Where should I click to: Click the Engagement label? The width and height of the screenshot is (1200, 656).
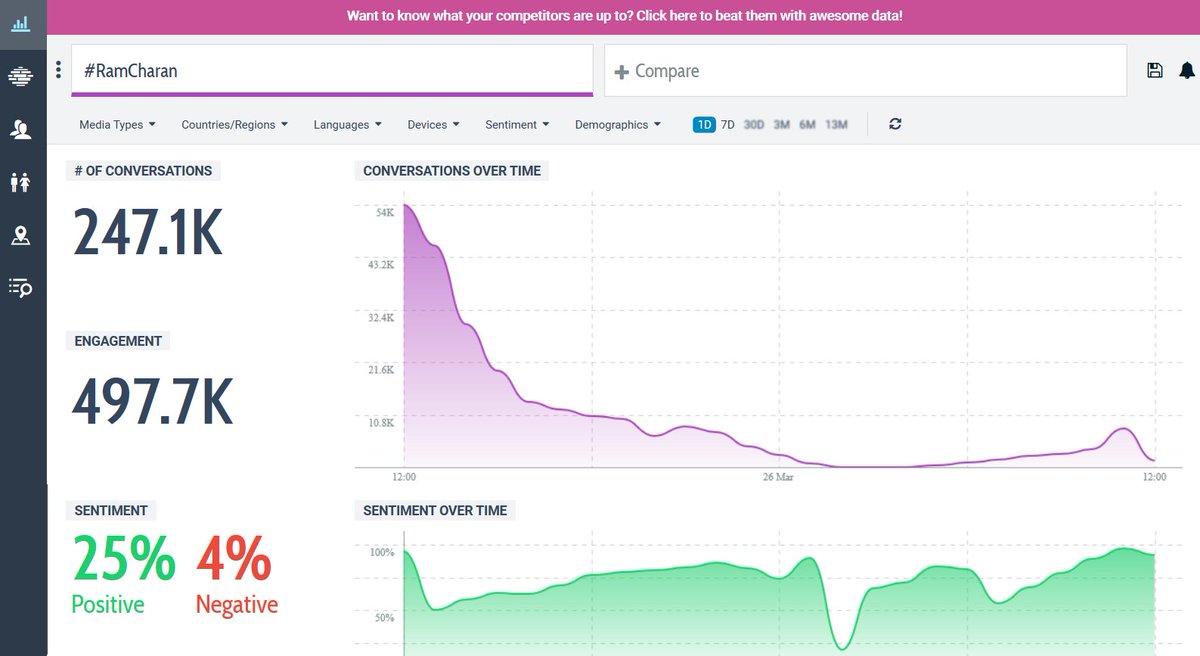[118, 341]
